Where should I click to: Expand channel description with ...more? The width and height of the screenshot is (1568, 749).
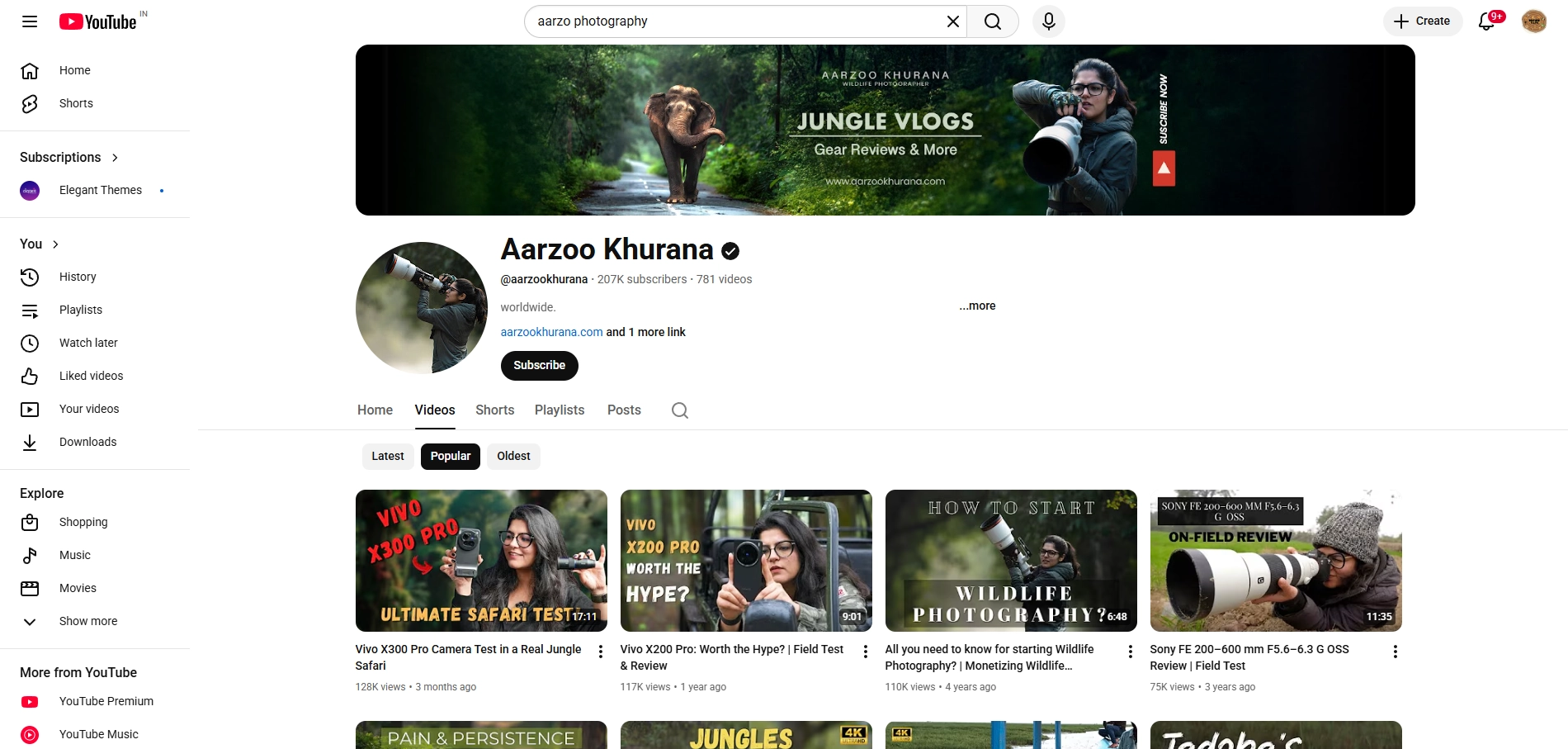[977, 306]
